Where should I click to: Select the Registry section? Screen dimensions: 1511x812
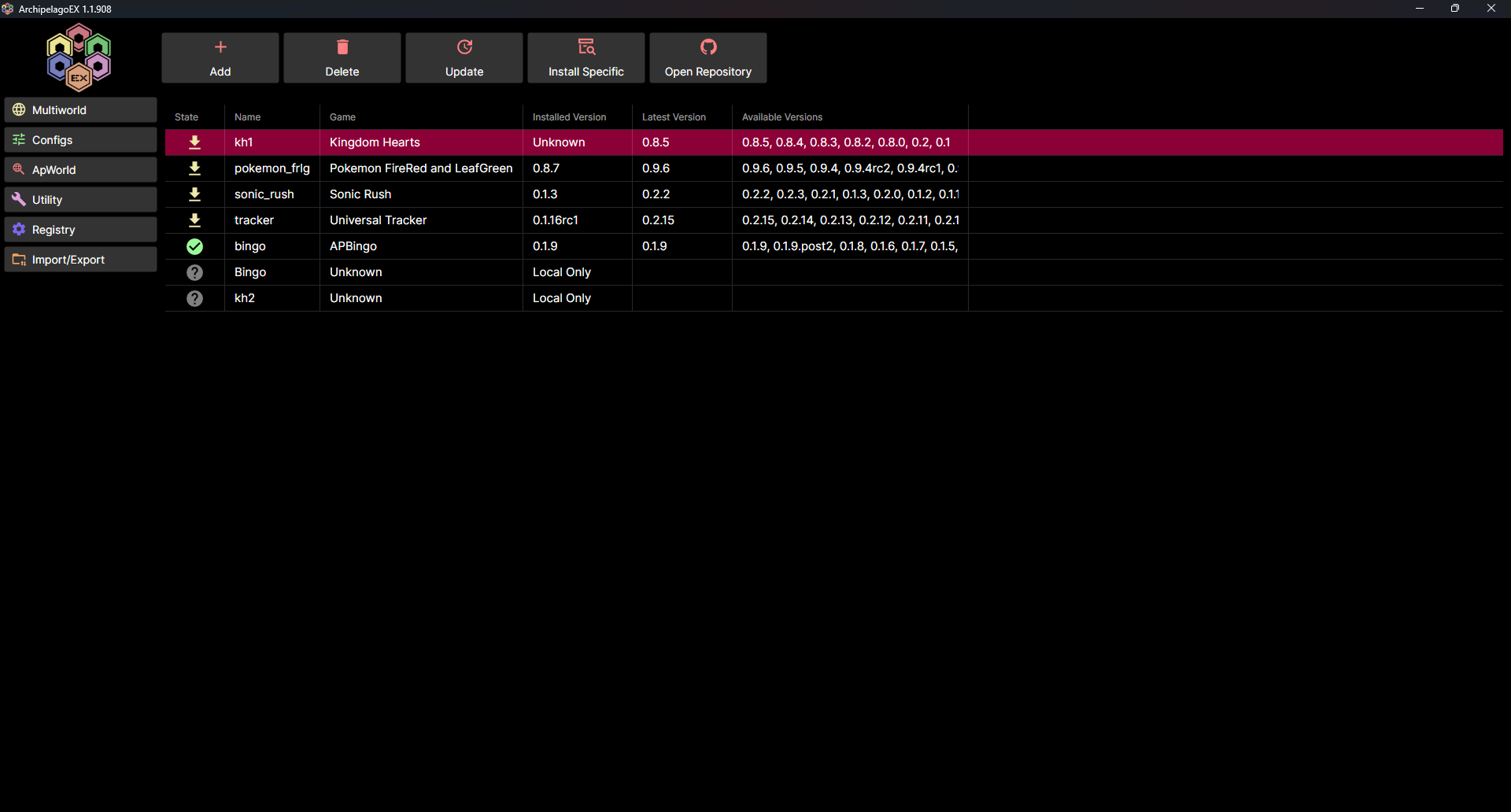[x=80, y=230]
